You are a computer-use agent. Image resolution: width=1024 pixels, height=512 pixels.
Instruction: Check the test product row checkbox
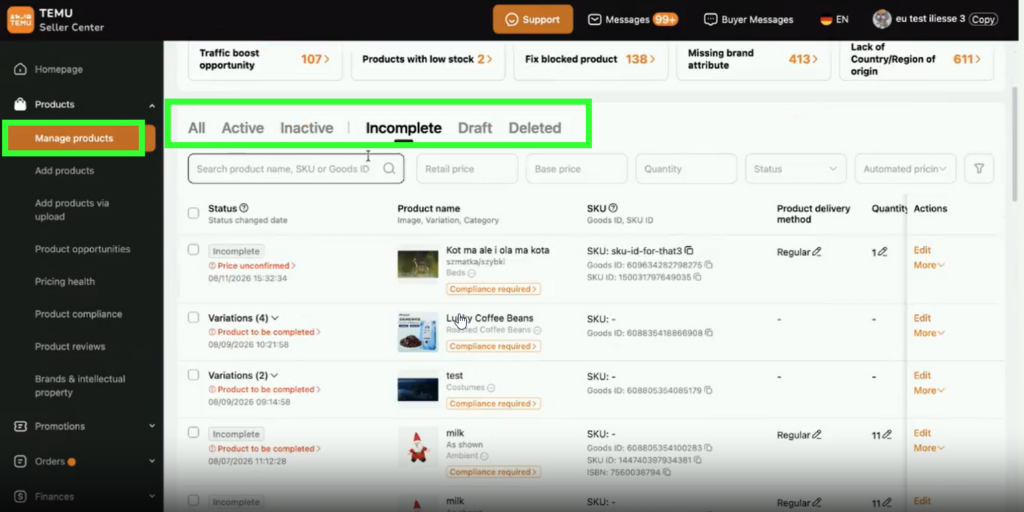(x=193, y=375)
